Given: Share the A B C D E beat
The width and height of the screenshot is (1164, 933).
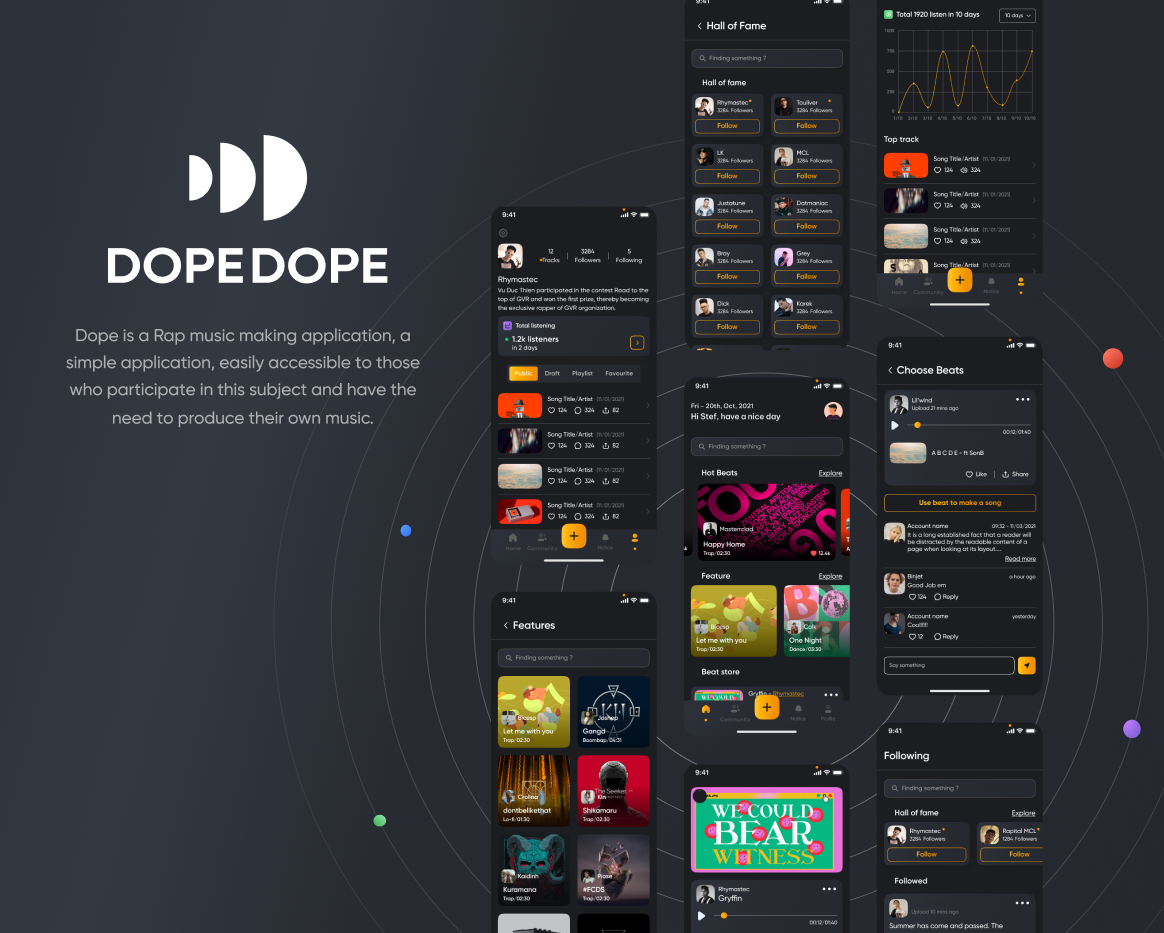Looking at the screenshot, I should point(1015,474).
